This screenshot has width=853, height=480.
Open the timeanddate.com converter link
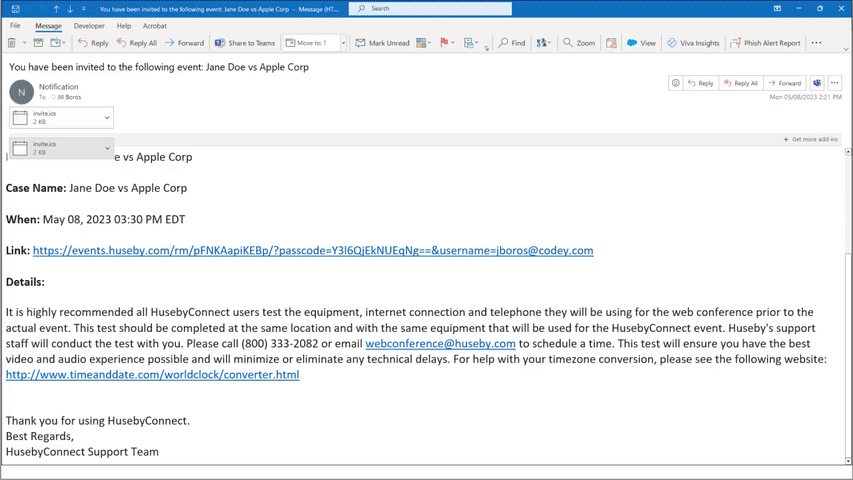click(152, 374)
